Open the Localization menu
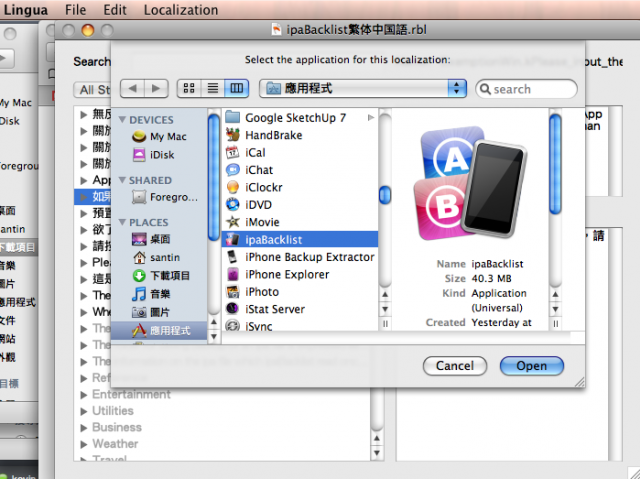 pyautogui.click(x=181, y=9)
